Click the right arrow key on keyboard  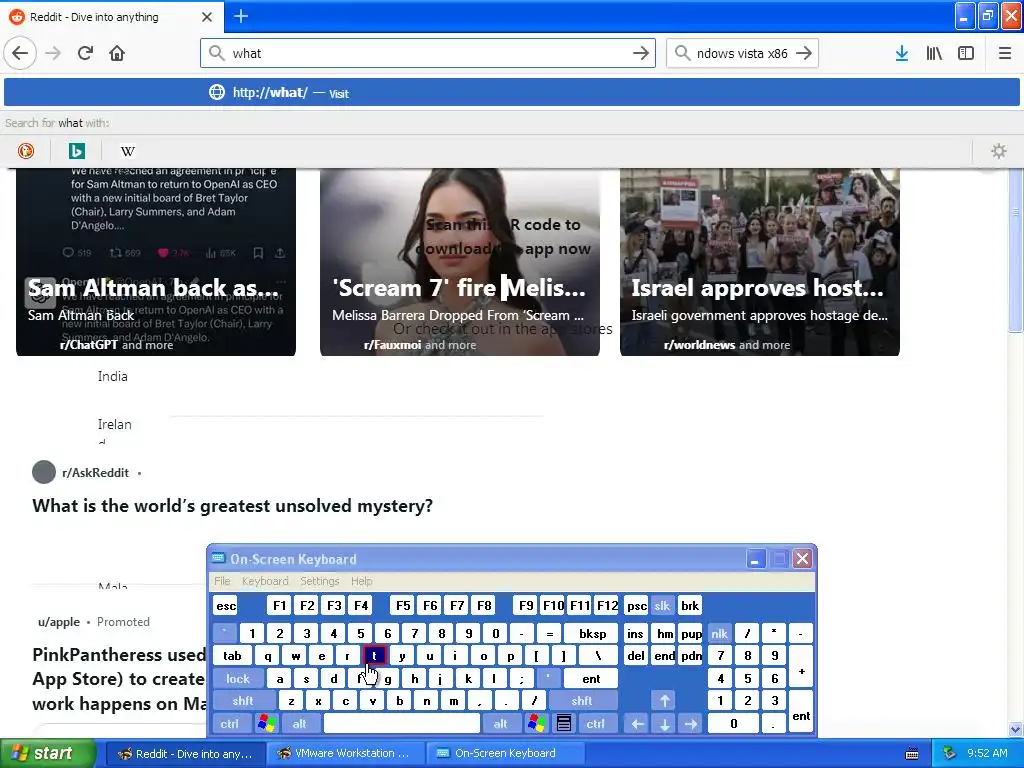[690, 724]
